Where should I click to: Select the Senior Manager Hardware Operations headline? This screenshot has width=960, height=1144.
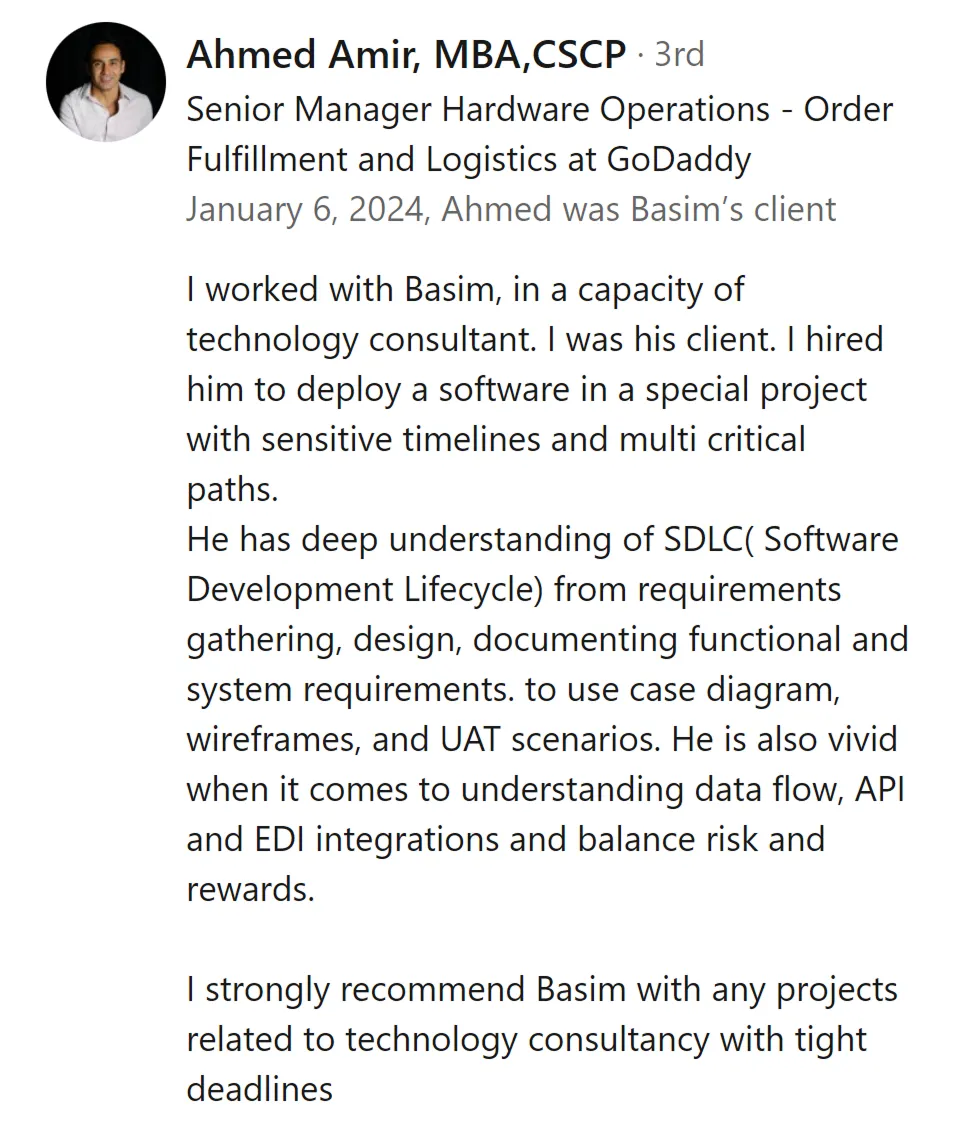[540, 134]
